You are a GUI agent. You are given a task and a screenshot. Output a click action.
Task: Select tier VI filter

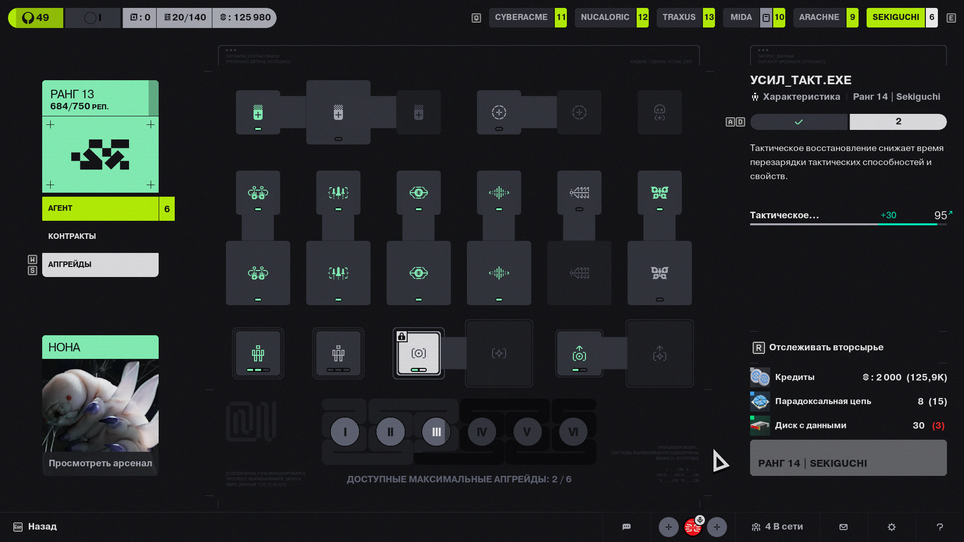(572, 431)
